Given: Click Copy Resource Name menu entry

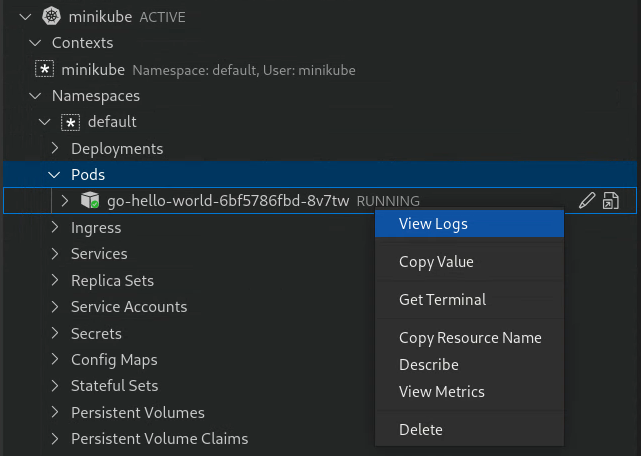Looking at the screenshot, I should coord(470,338).
